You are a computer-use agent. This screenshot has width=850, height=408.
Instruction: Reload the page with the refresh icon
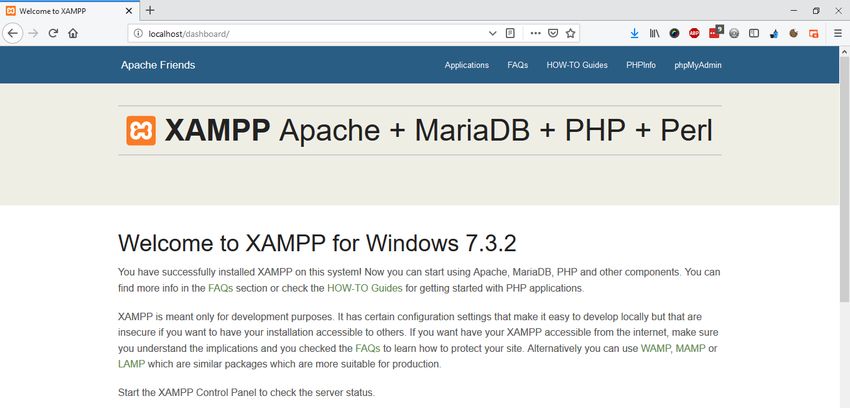[53, 33]
